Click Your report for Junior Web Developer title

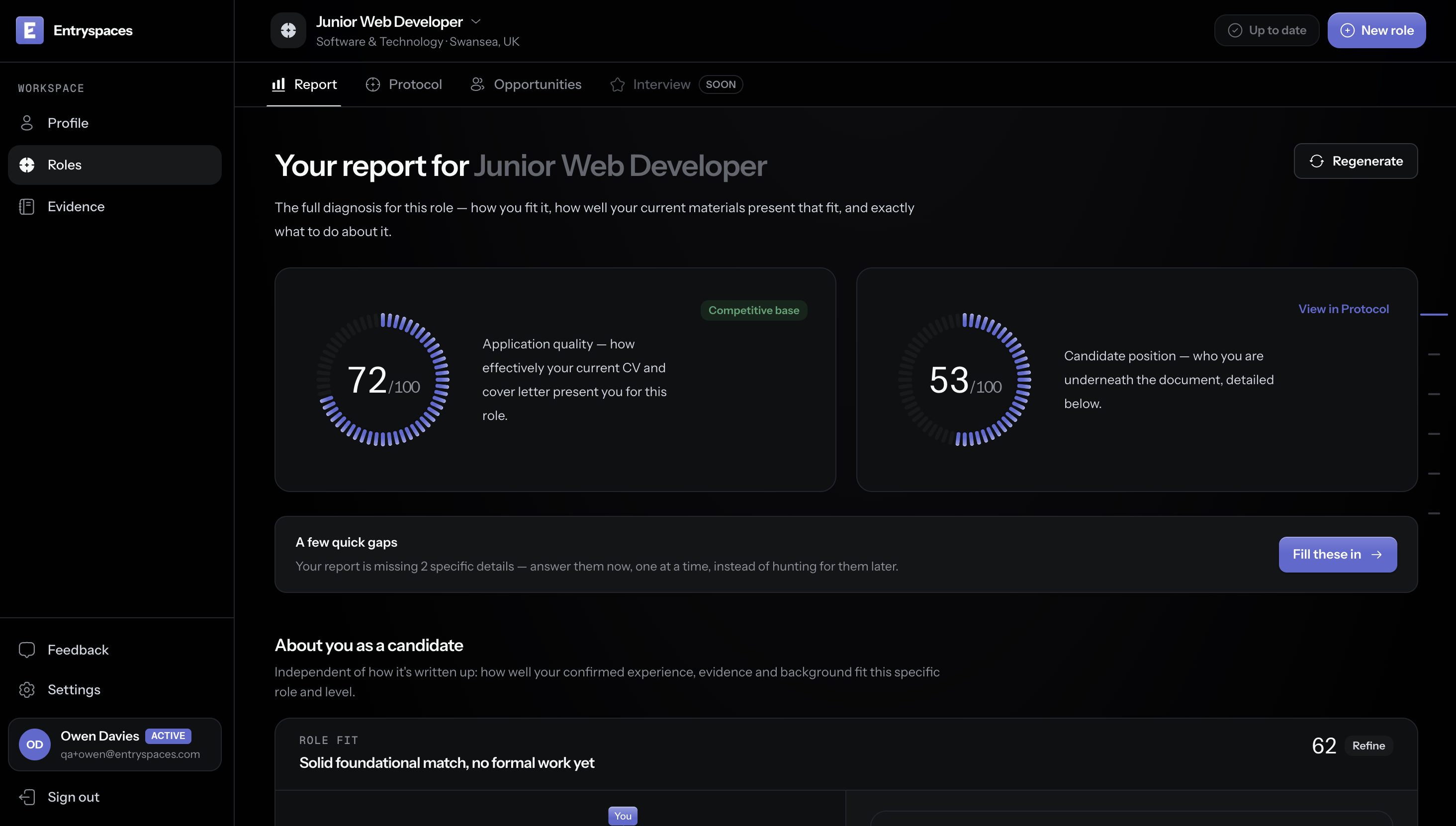coord(521,166)
